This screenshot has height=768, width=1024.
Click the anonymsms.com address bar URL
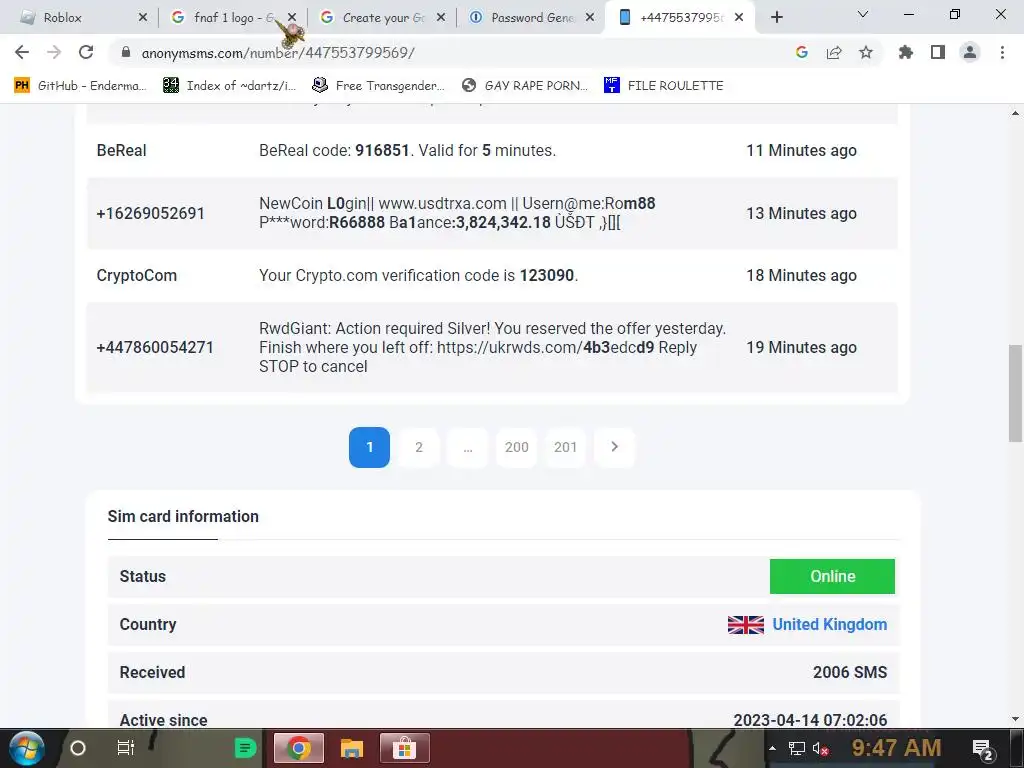[x=278, y=53]
